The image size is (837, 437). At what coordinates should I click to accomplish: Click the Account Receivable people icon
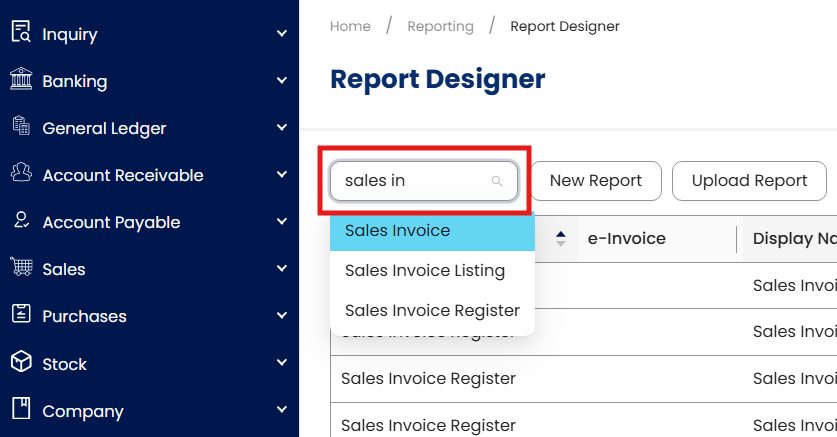pyautogui.click(x=20, y=174)
